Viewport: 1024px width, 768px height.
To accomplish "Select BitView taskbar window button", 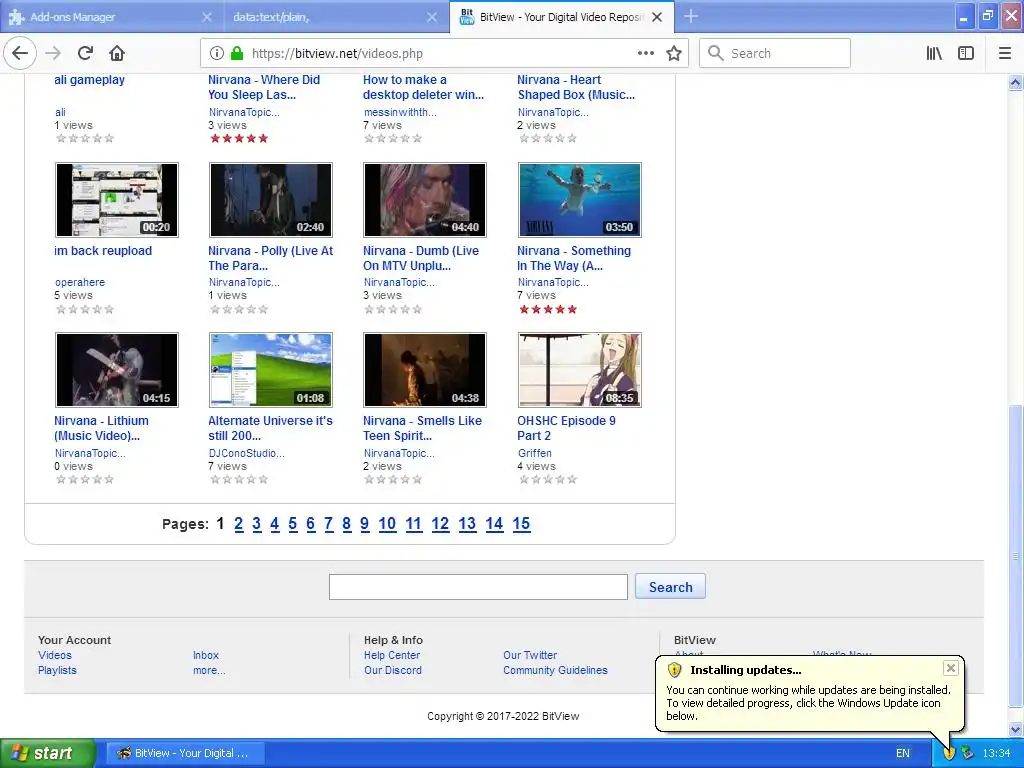I will (185, 753).
